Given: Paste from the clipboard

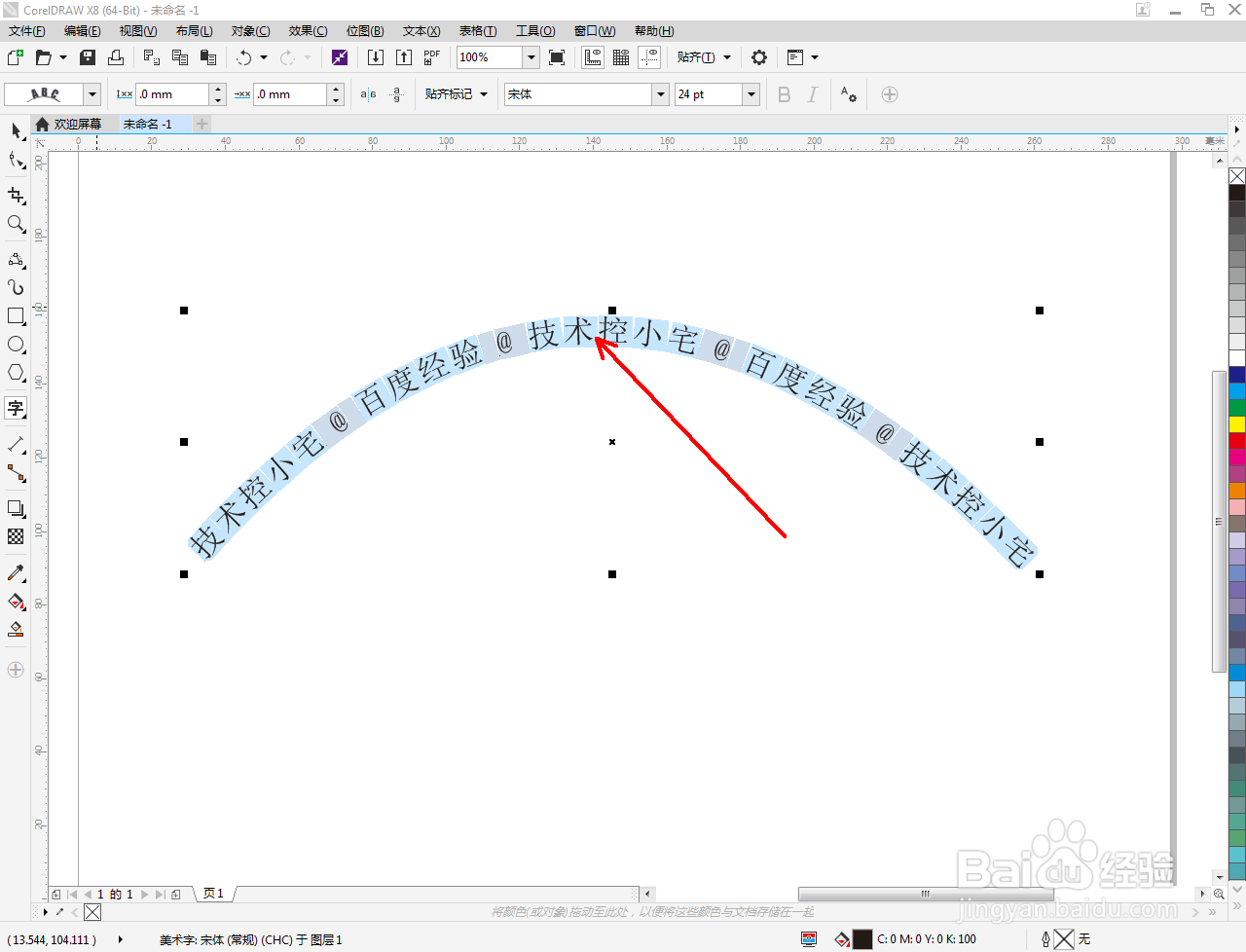Looking at the screenshot, I should [x=207, y=57].
